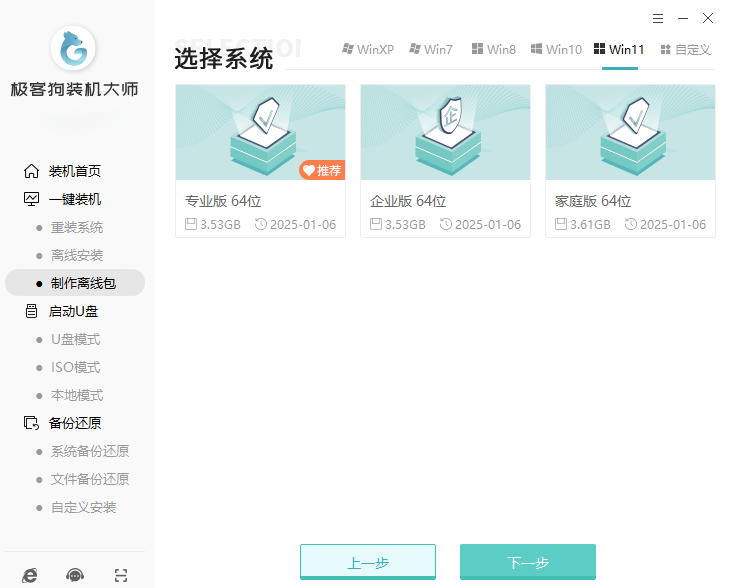This screenshot has width=730, height=588.
Task: Select the 专业版 64位 system thumbnail
Action: point(260,132)
